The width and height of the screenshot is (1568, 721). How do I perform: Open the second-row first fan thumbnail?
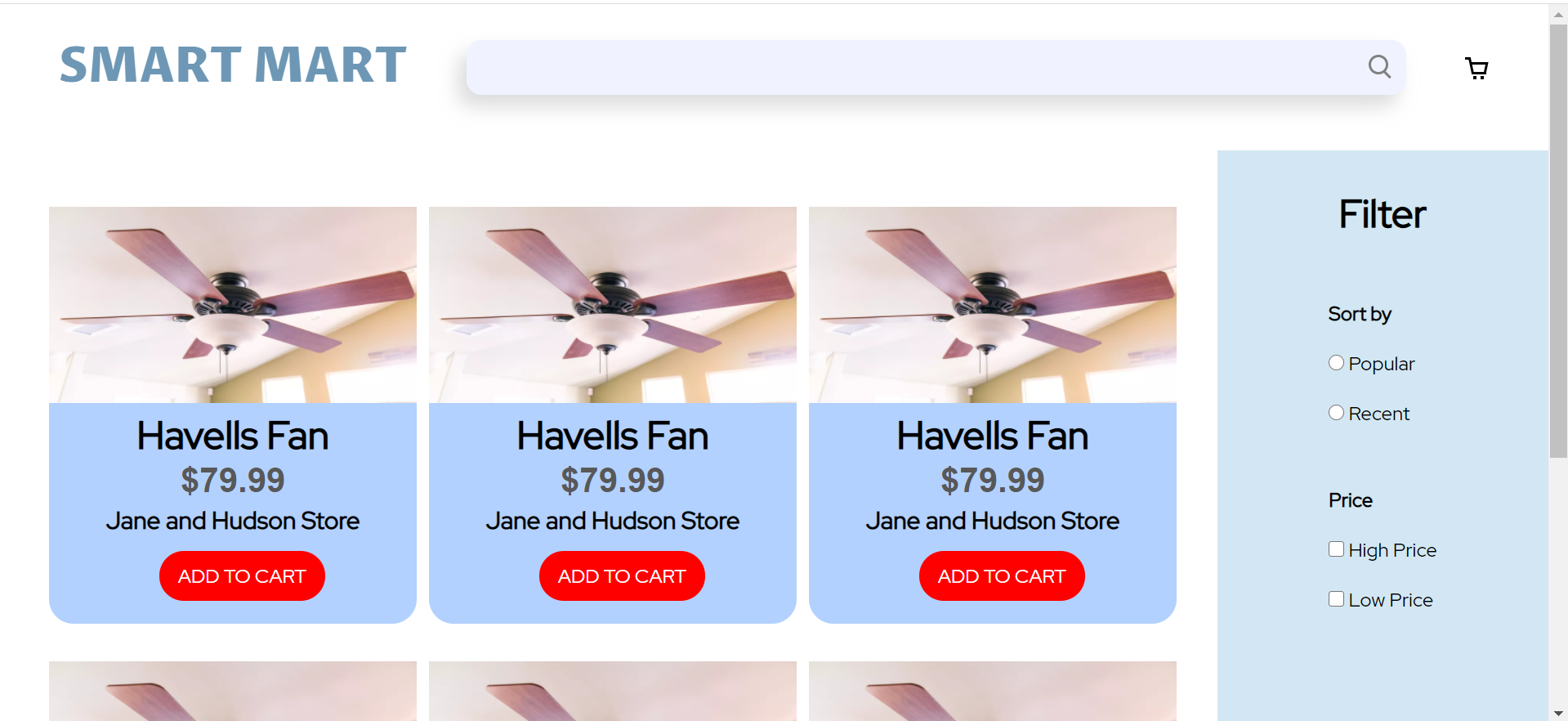click(x=233, y=691)
